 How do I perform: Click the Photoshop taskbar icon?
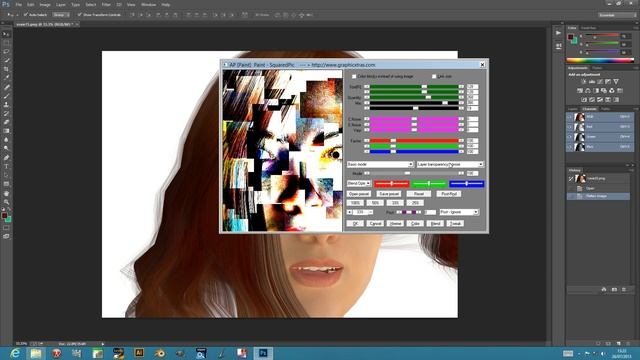pos(263,353)
